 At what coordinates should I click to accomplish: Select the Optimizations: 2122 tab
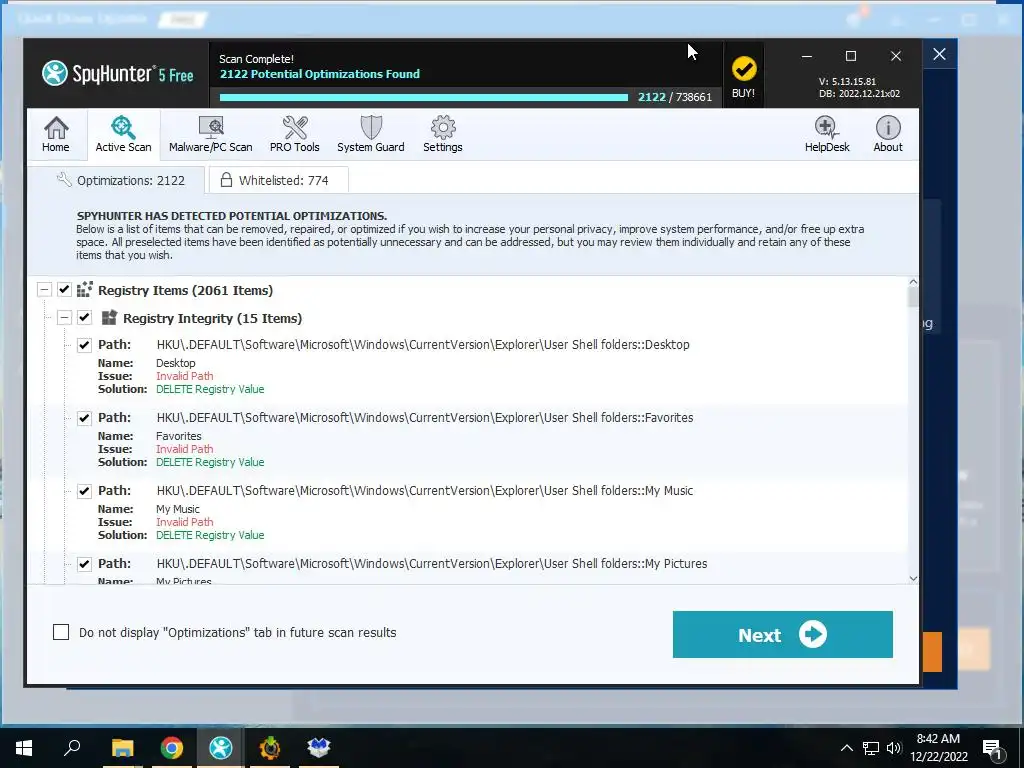coord(117,180)
